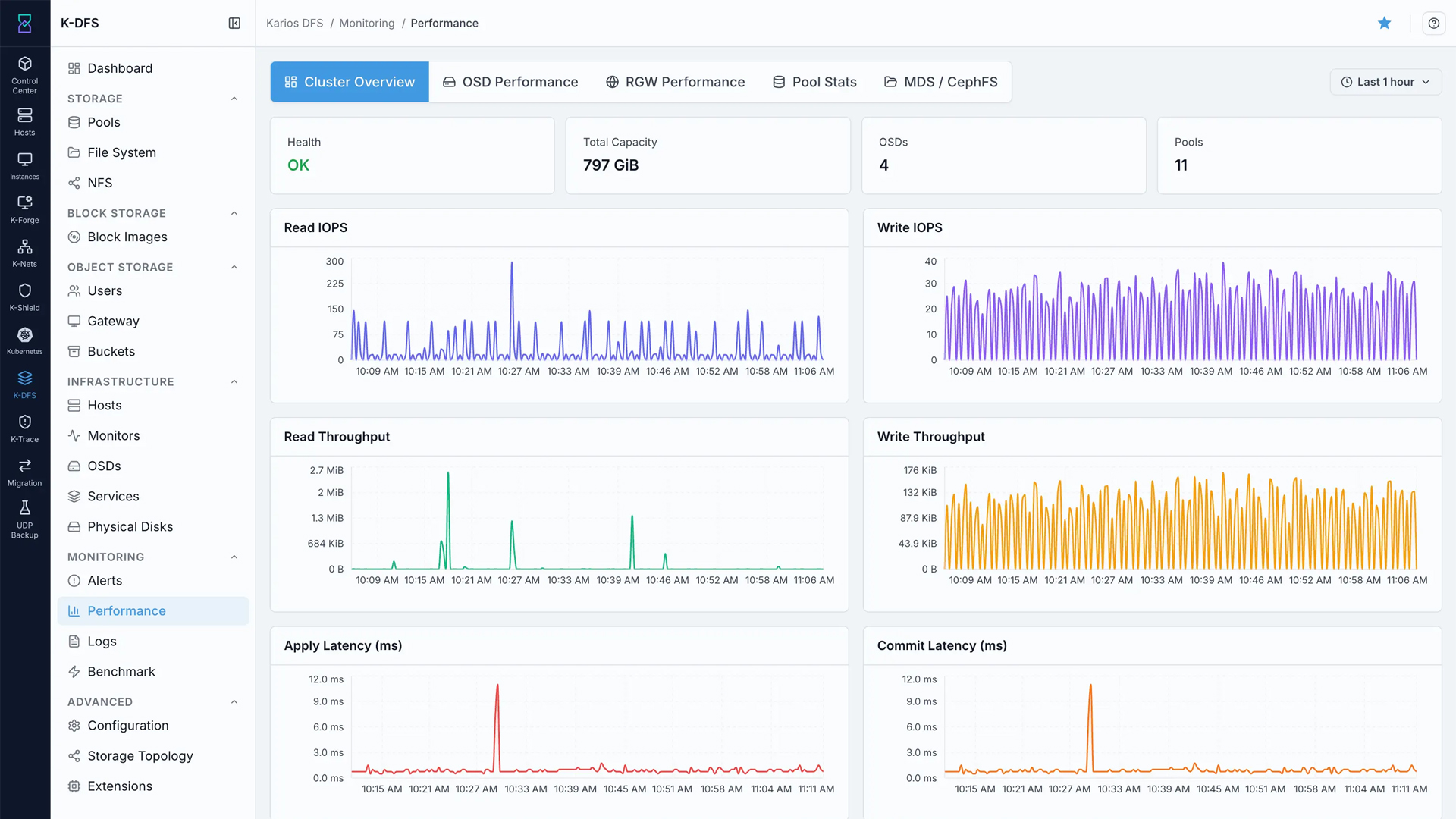Open Services page
Image resolution: width=1456 pixels, height=819 pixels.
[153, 496]
